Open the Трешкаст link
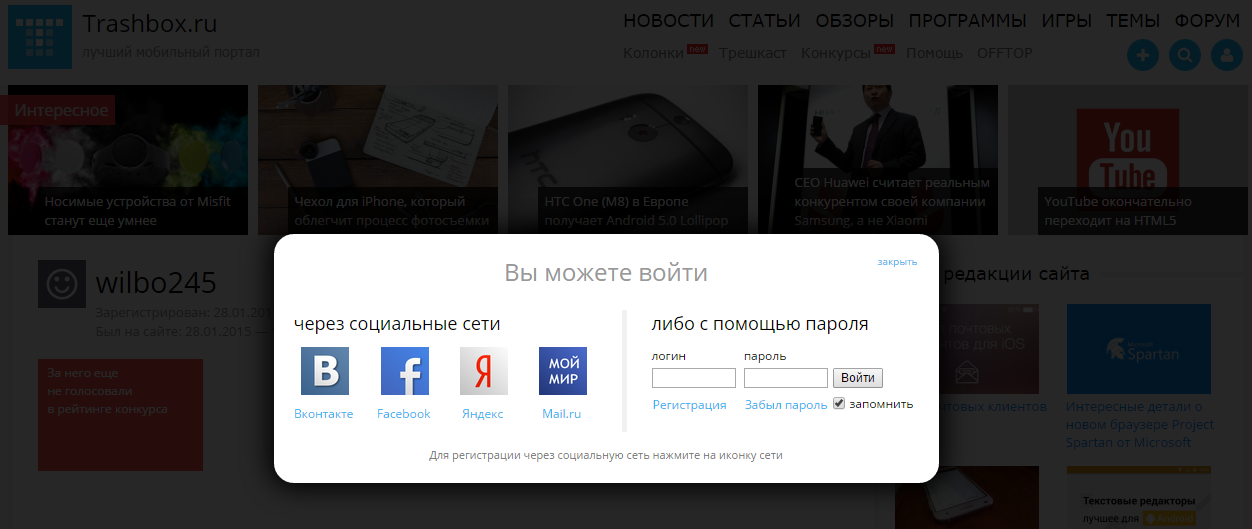 pyautogui.click(x=753, y=53)
